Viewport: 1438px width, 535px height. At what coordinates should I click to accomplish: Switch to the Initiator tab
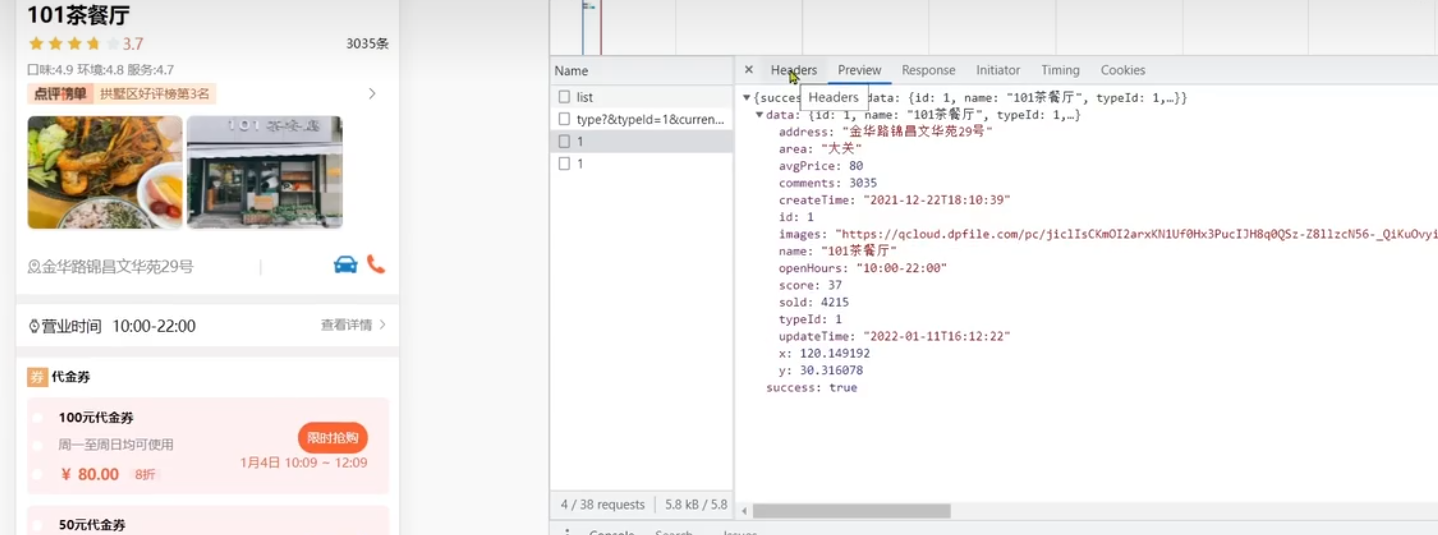point(998,70)
